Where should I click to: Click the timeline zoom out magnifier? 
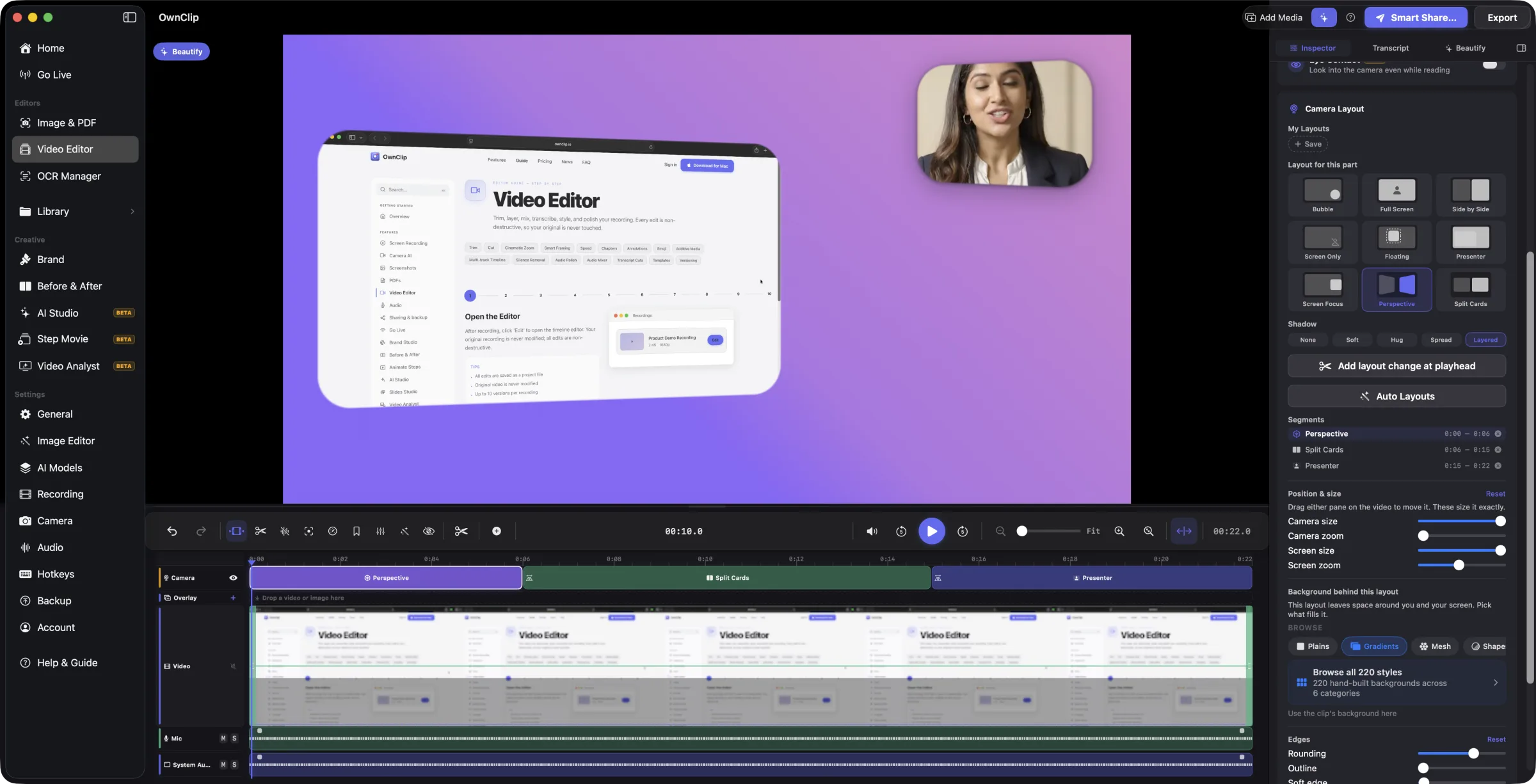[x=1001, y=531]
